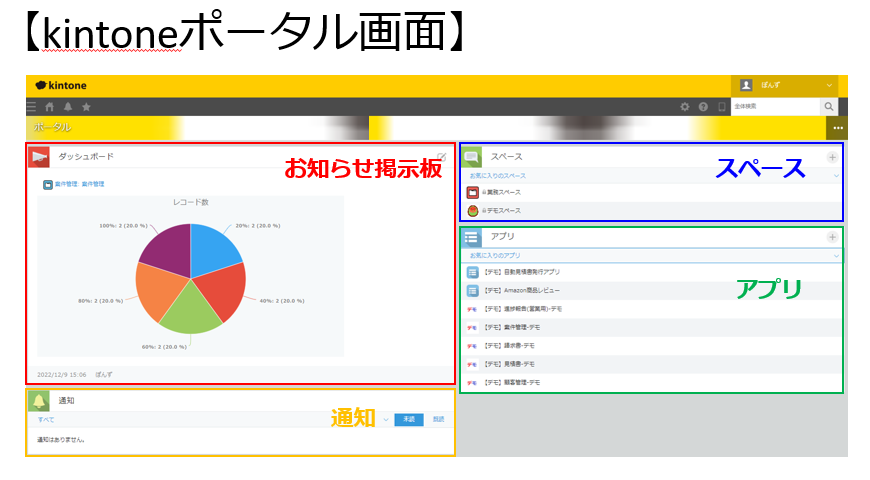Click the user avatar icon next to ぽんず
Image resolution: width=870 pixels, height=480 pixels.
click(x=746, y=85)
